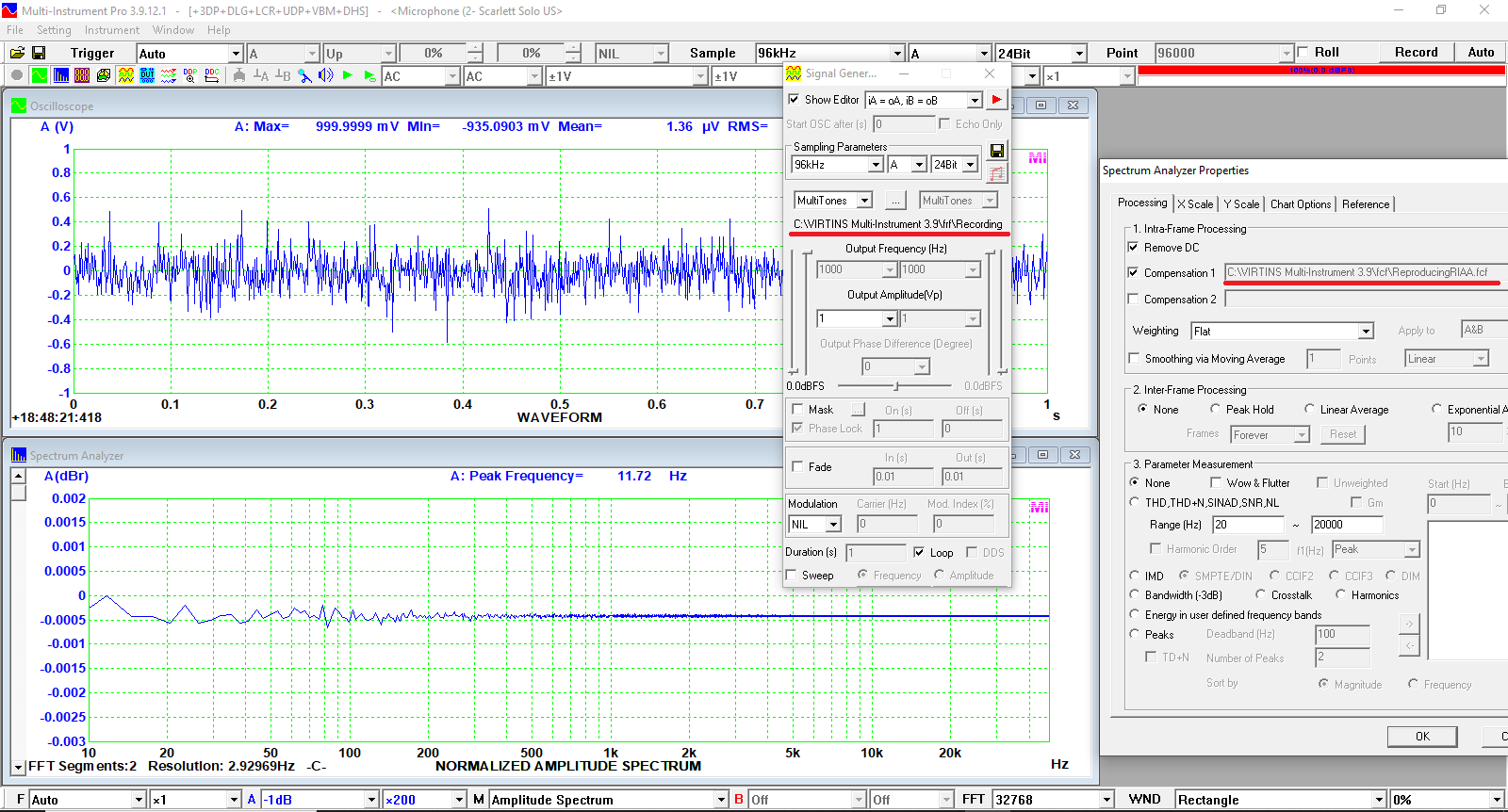Adjust the output amplitude dBFS slider
Viewport: 1508px width, 812px height.
point(895,386)
